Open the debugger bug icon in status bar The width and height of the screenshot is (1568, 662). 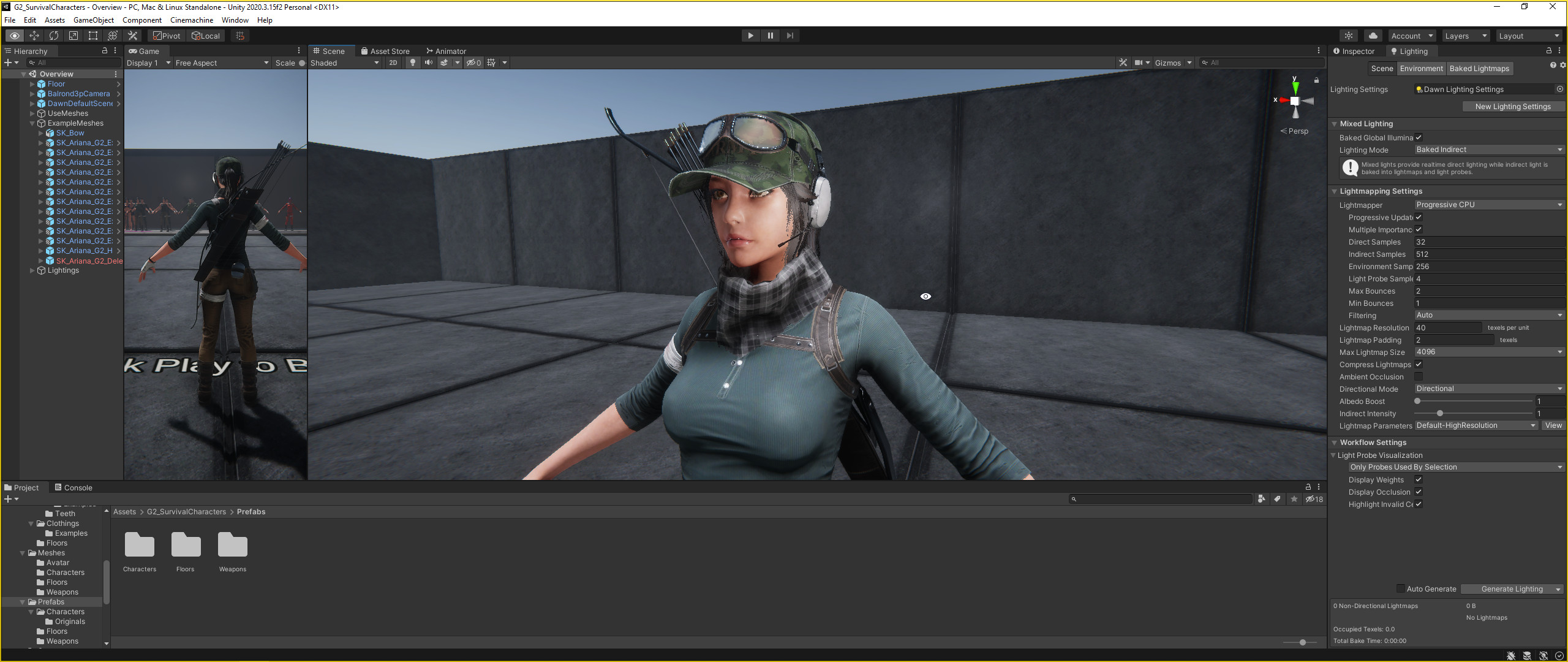1511,656
